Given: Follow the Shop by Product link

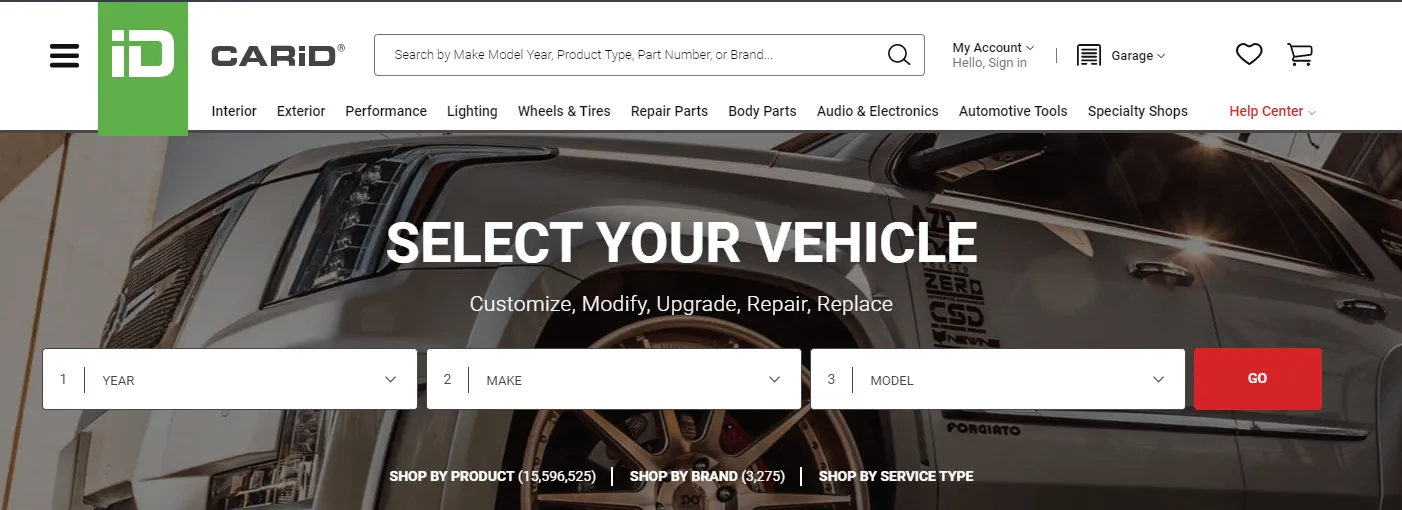Looking at the screenshot, I should (492, 476).
